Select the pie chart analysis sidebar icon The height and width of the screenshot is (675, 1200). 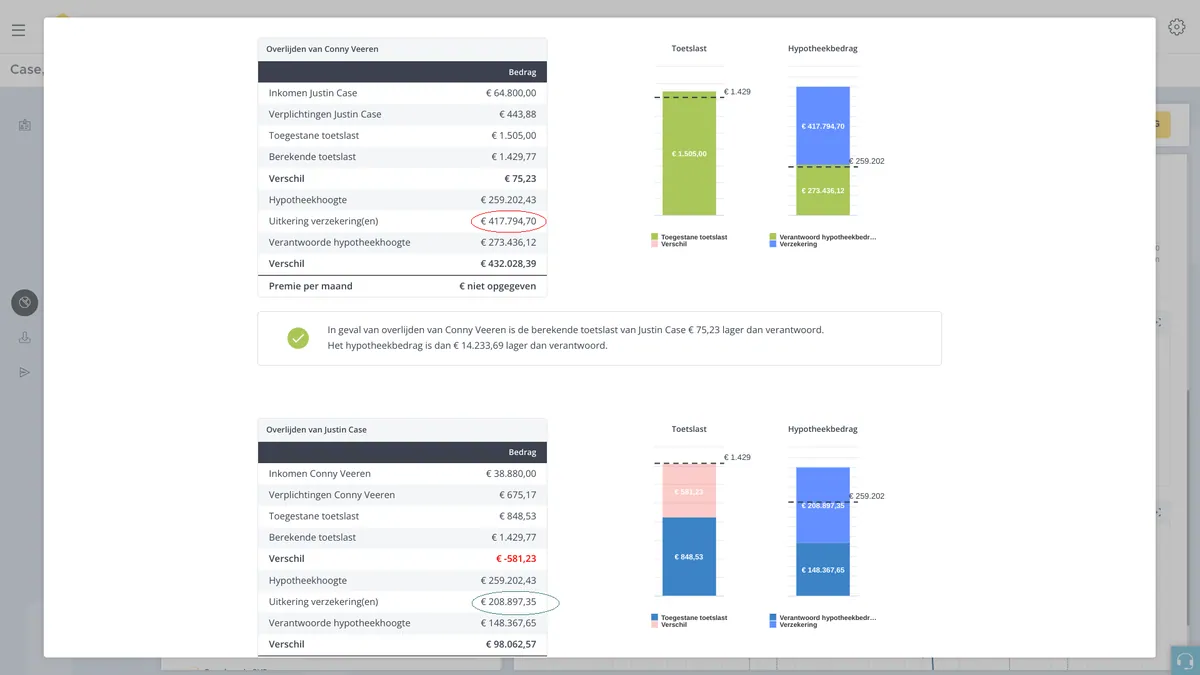(x=25, y=302)
